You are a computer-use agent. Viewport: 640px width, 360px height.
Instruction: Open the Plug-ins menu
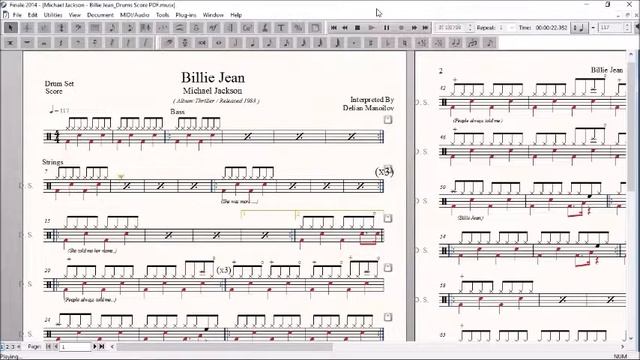pyautogui.click(x=186, y=15)
